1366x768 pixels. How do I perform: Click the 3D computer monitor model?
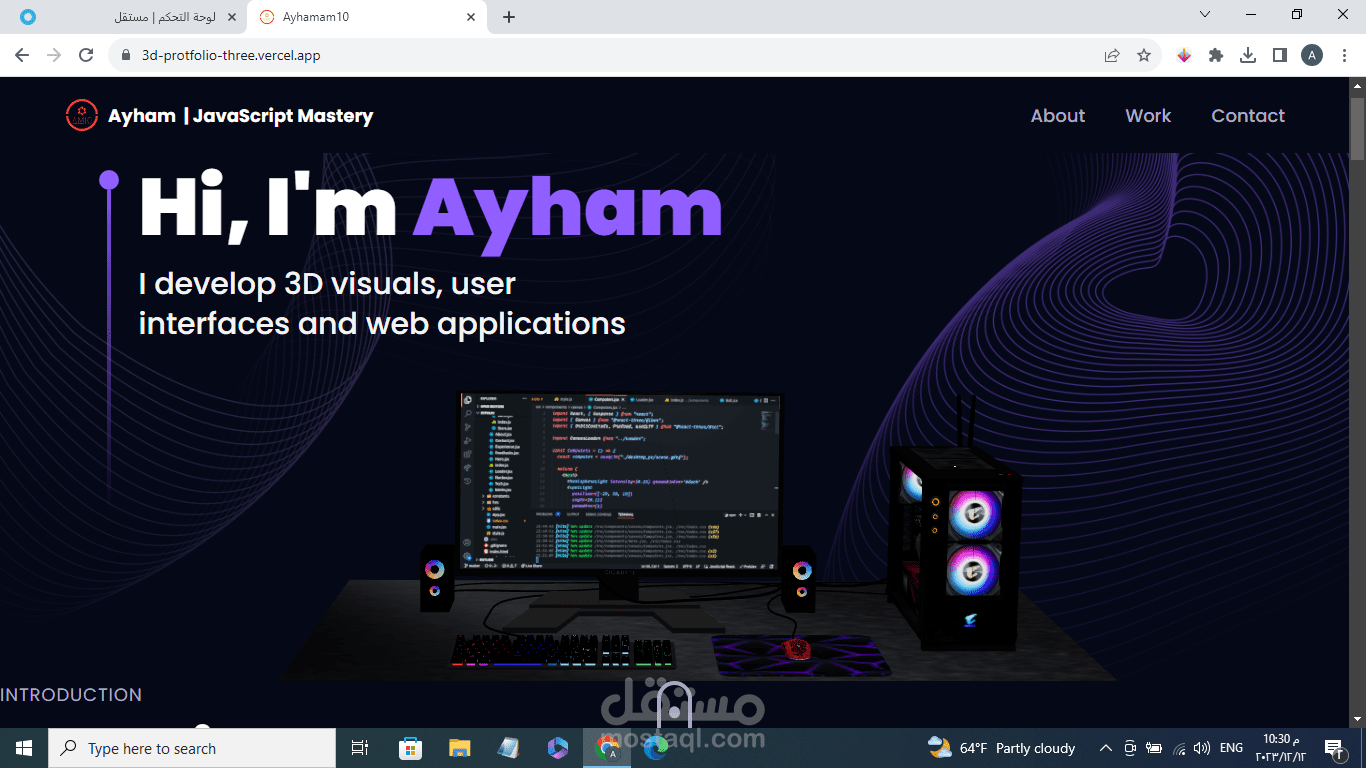coord(619,482)
